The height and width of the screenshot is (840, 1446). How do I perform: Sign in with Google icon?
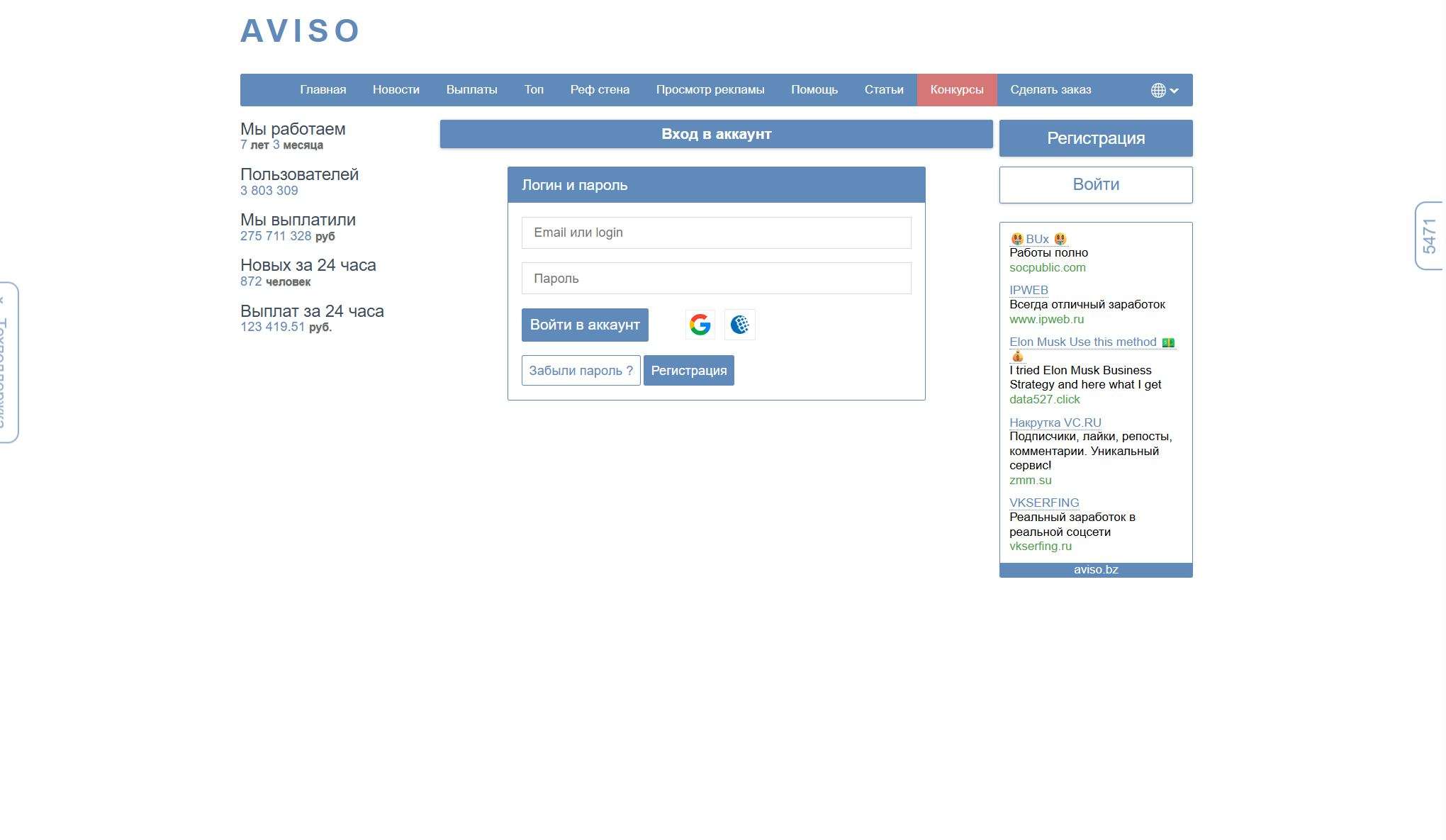pos(700,325)
